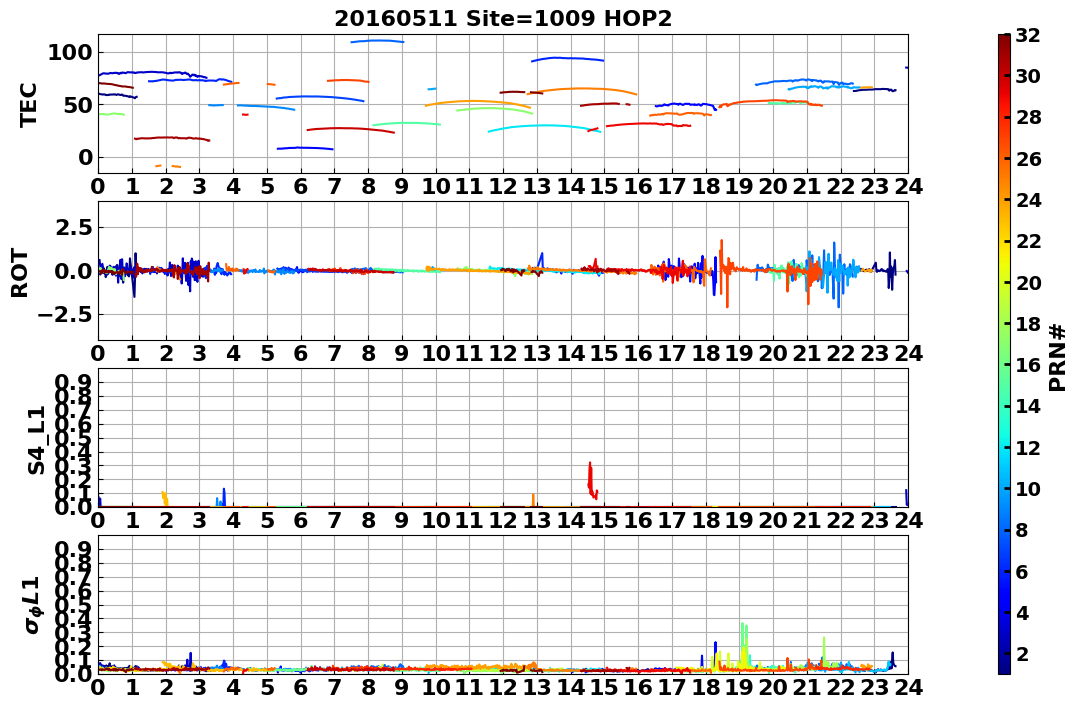Click colorbar tick label "26"
Image resolution: width=1077 pixels, height=709 pixels.
tap(1028, 159)
